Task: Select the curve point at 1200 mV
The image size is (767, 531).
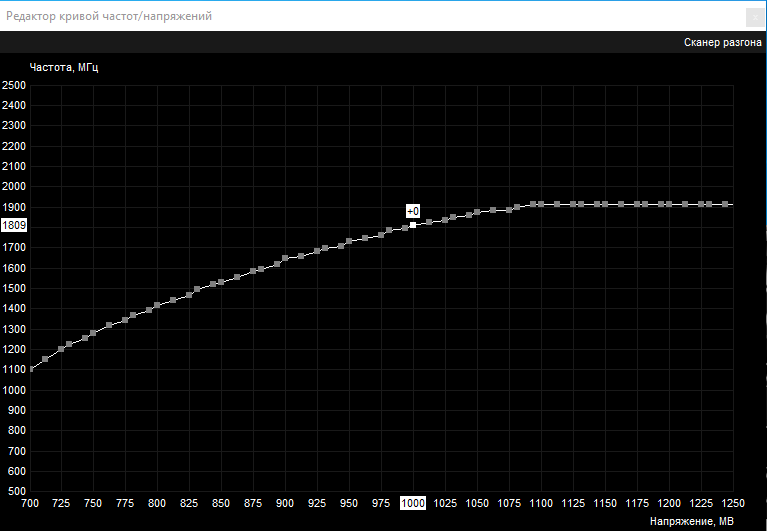Action: pos(669,204)
